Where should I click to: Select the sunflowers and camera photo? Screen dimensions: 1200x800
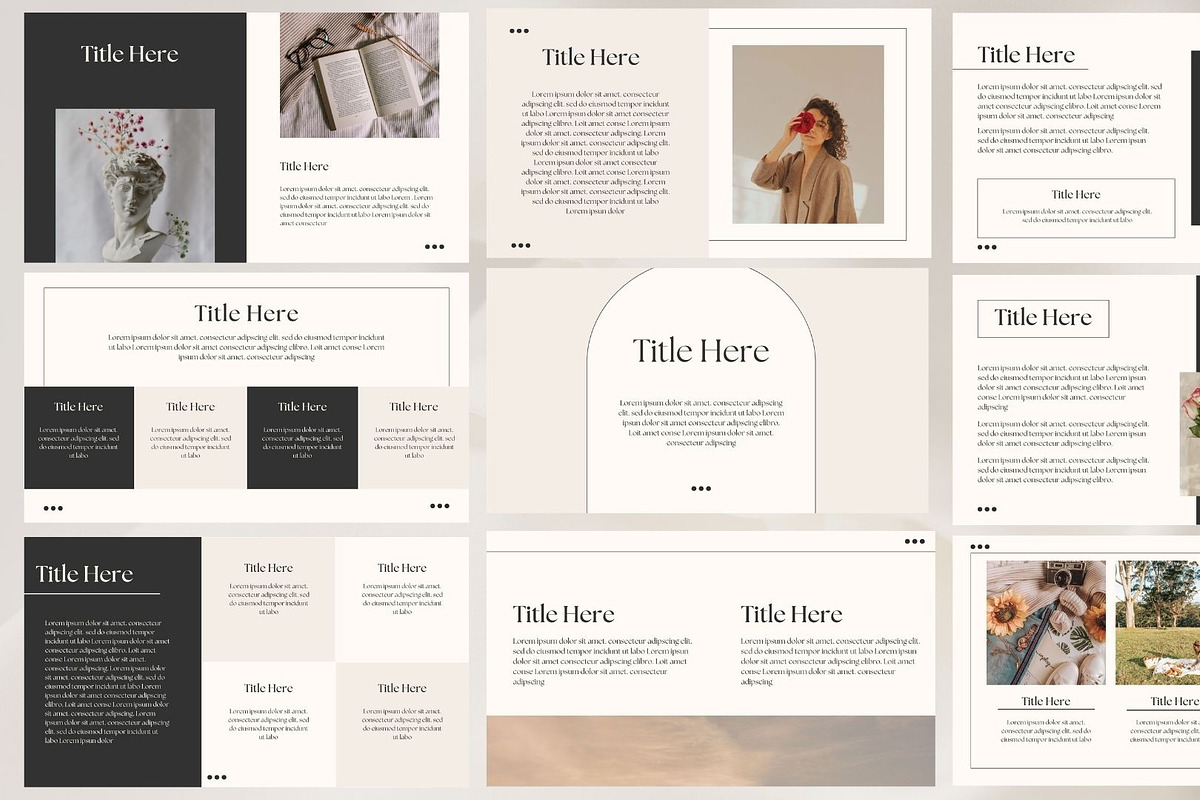(x=1046, y=622)
